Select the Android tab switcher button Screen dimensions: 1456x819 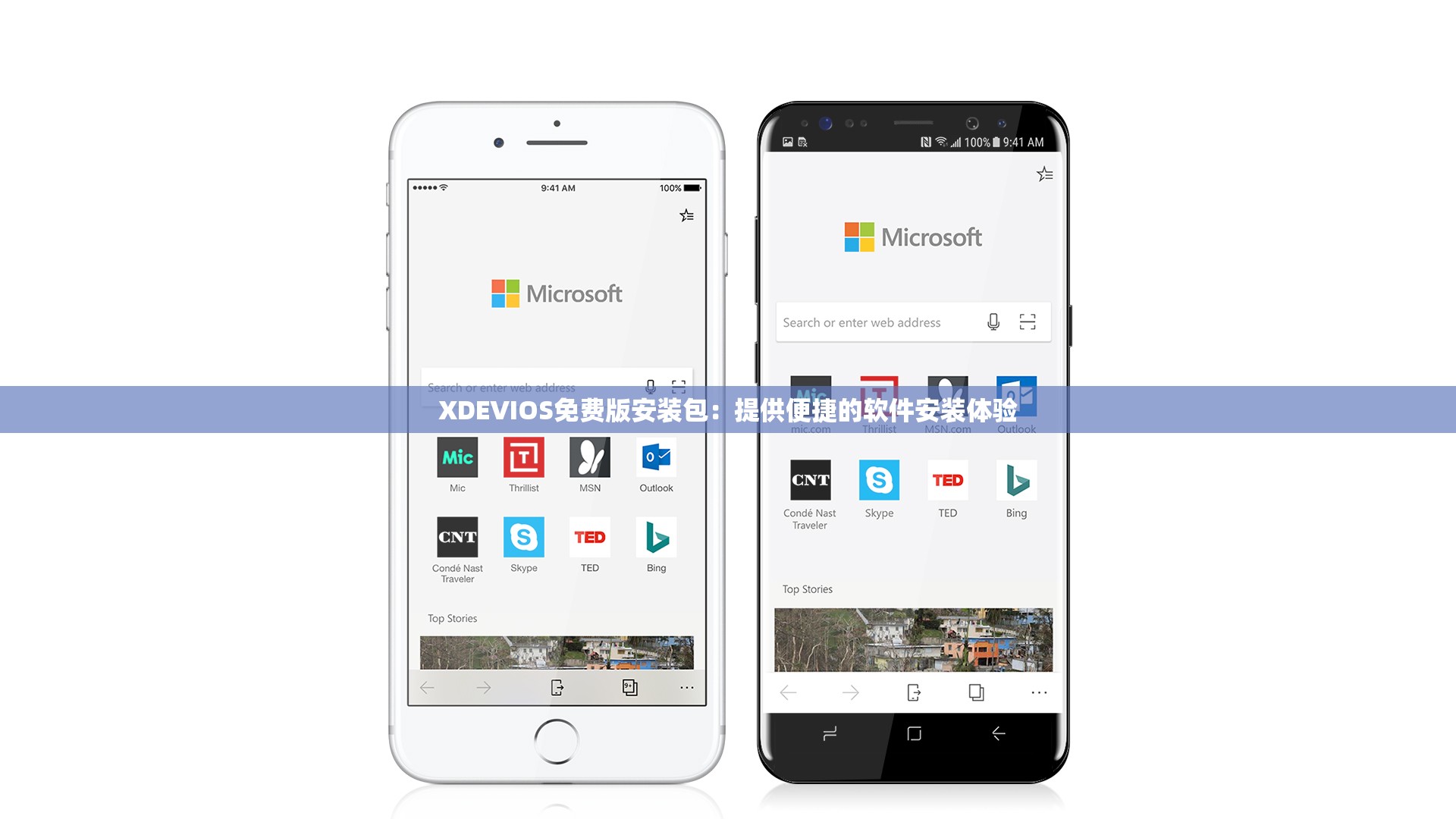pos(974,692)
